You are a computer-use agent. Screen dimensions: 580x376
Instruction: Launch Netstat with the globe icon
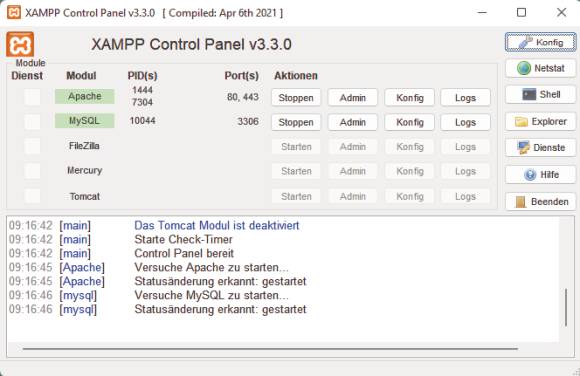tap(540, 68)
